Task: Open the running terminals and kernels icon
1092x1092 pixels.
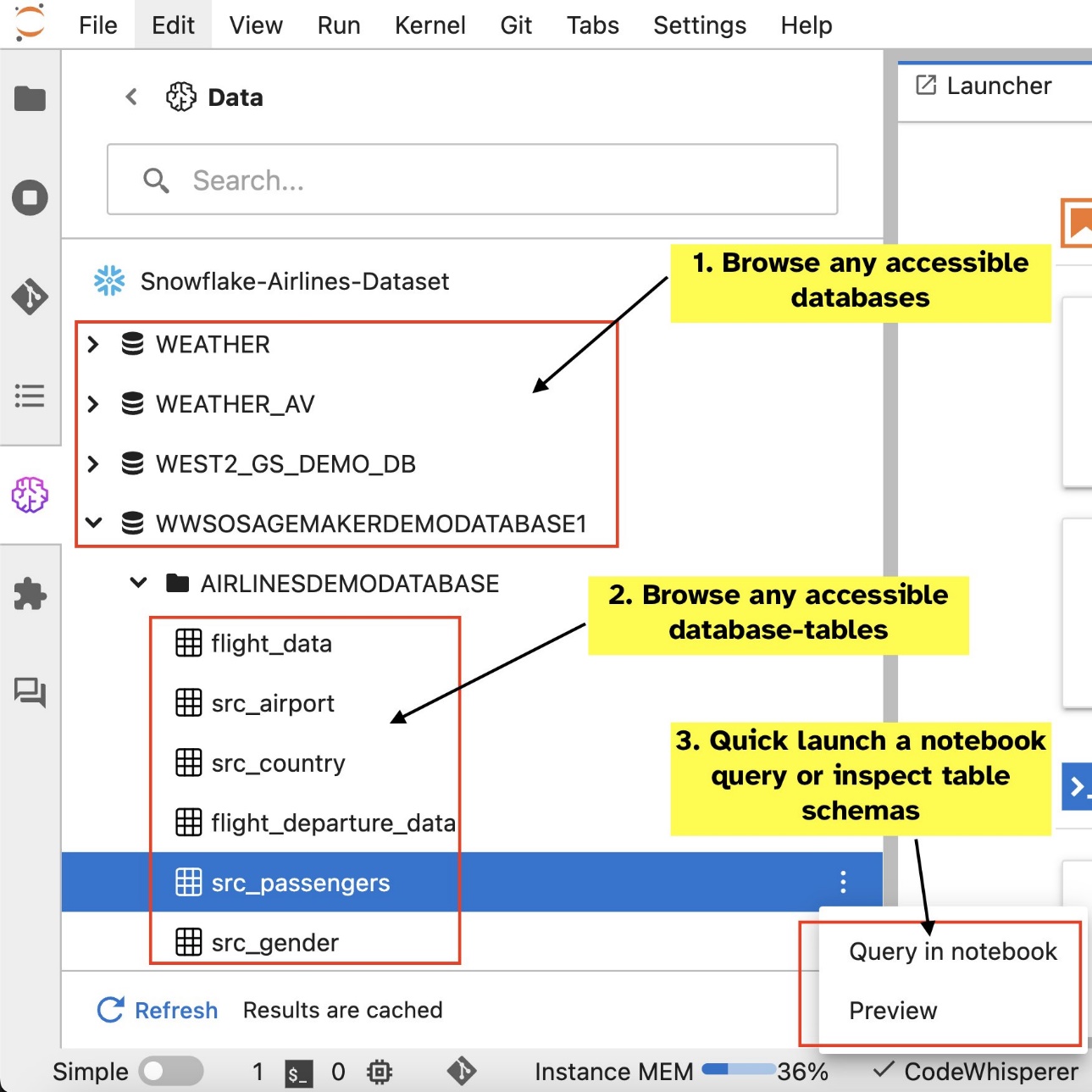Action: tap(30, 197)
